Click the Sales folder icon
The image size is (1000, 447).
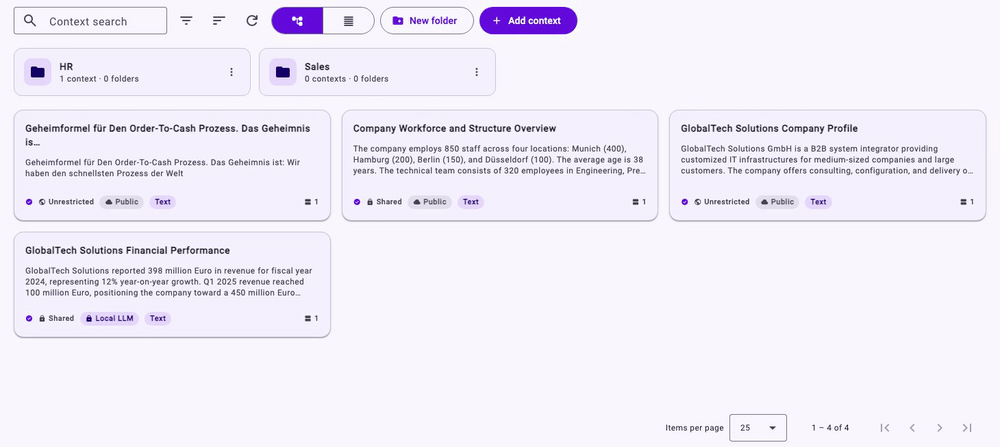(x=283, y=72)
